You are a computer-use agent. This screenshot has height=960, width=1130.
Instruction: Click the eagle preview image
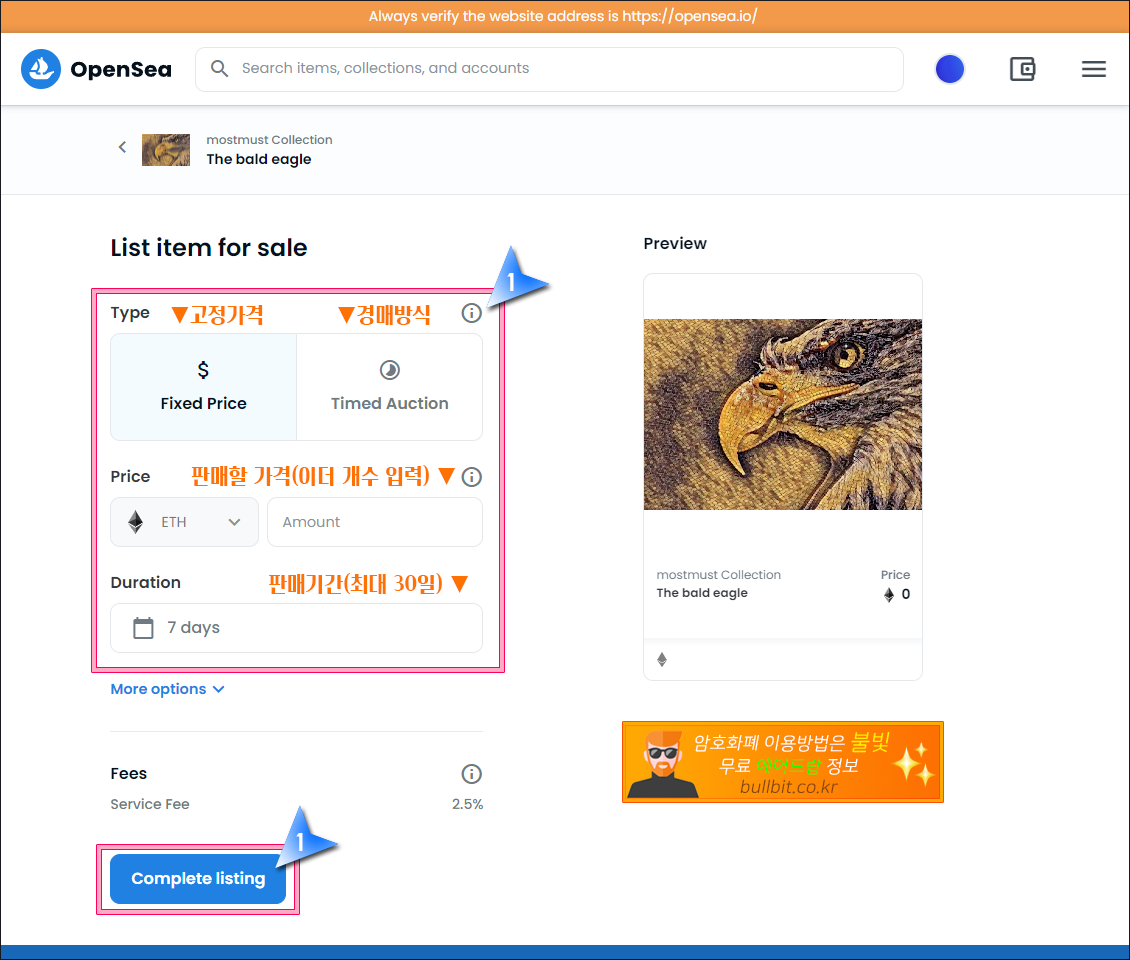click(783, 414)
